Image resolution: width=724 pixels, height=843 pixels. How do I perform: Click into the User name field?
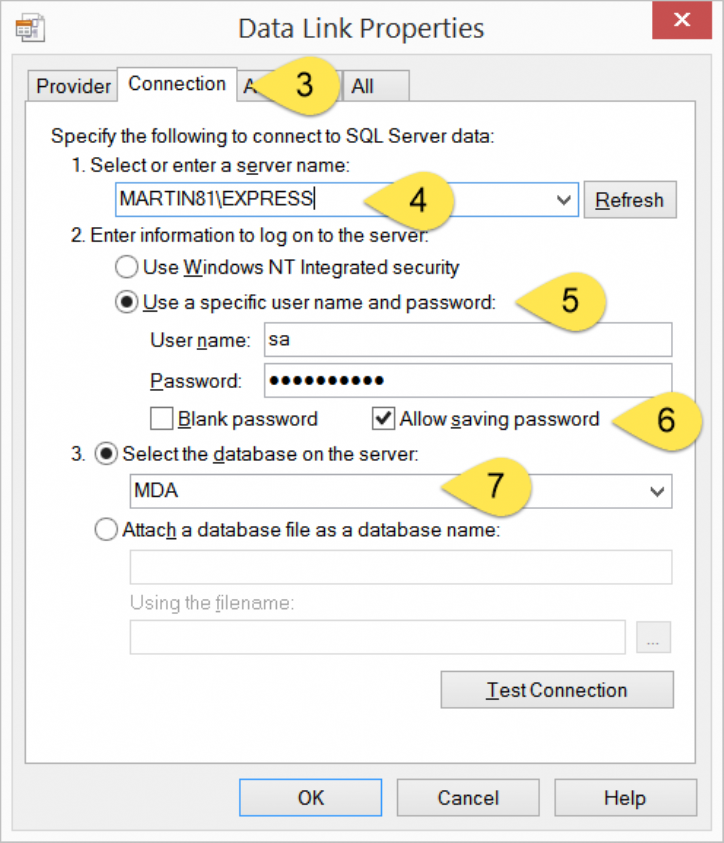click(468, 340)
